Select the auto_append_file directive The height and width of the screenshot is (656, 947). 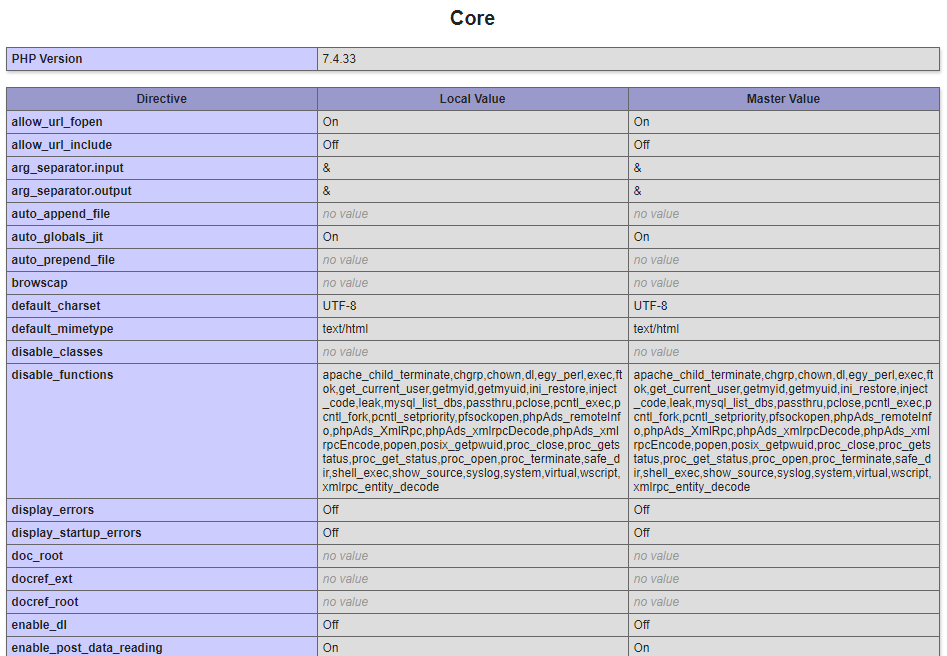pyautogui.click(x=61, y=214)
